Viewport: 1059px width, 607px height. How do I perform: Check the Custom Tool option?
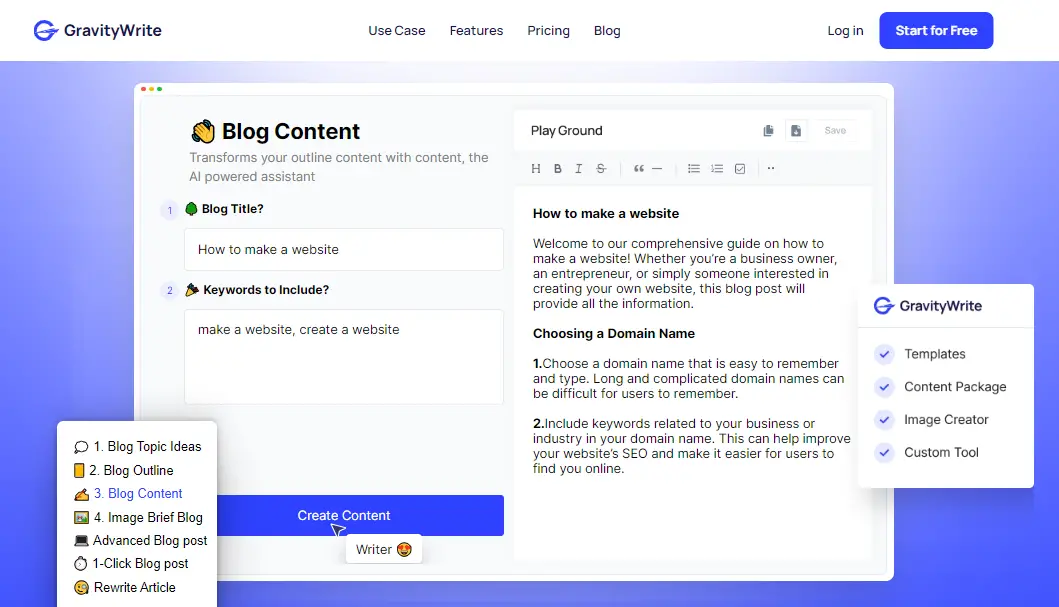click(x=884, y=452)
